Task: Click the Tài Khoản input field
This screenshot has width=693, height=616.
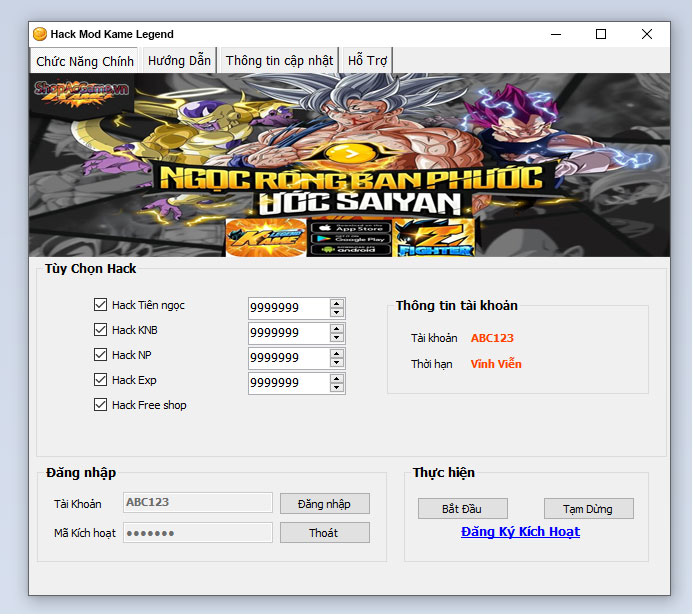Action: 198,503
